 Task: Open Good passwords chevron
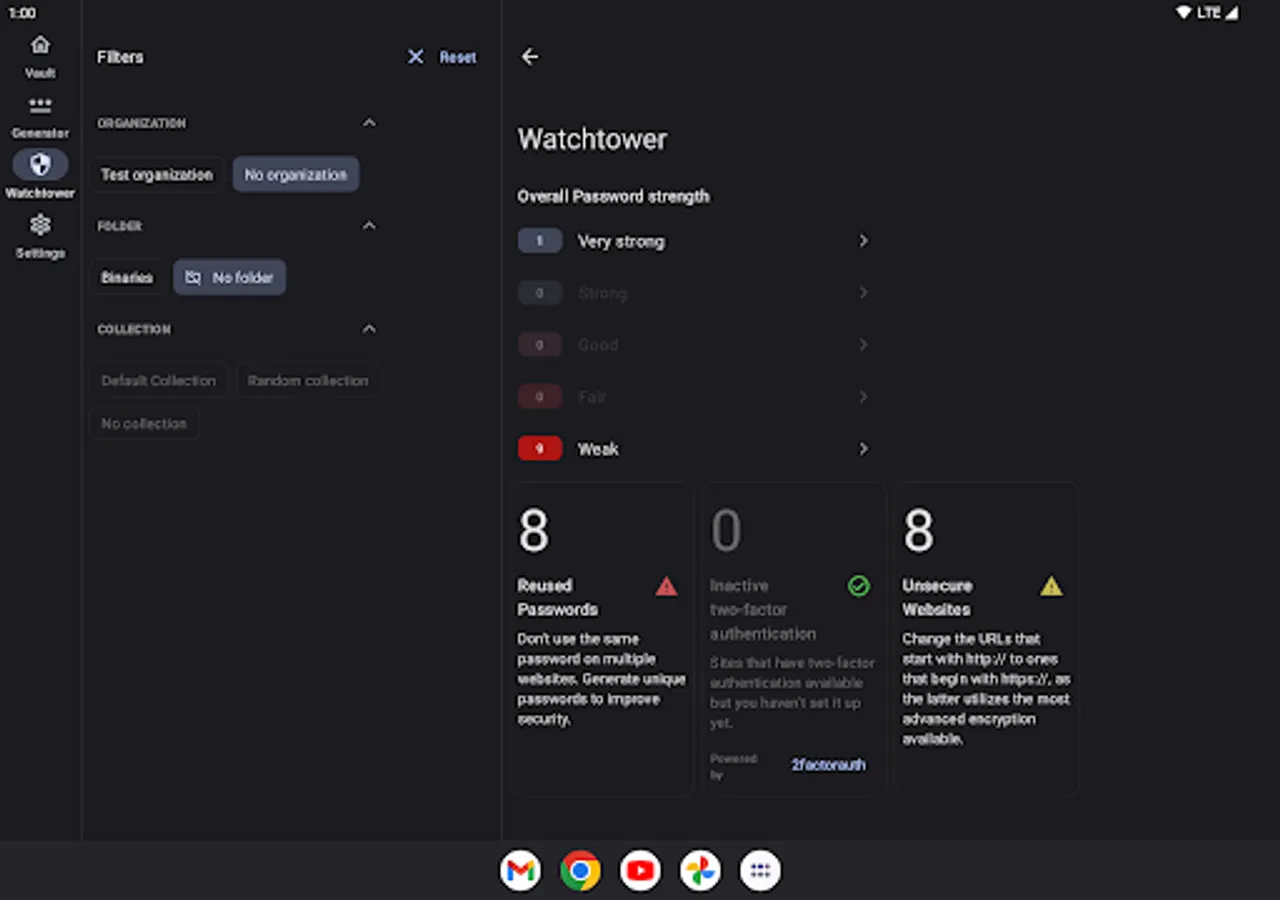click(x=863, y=345)
